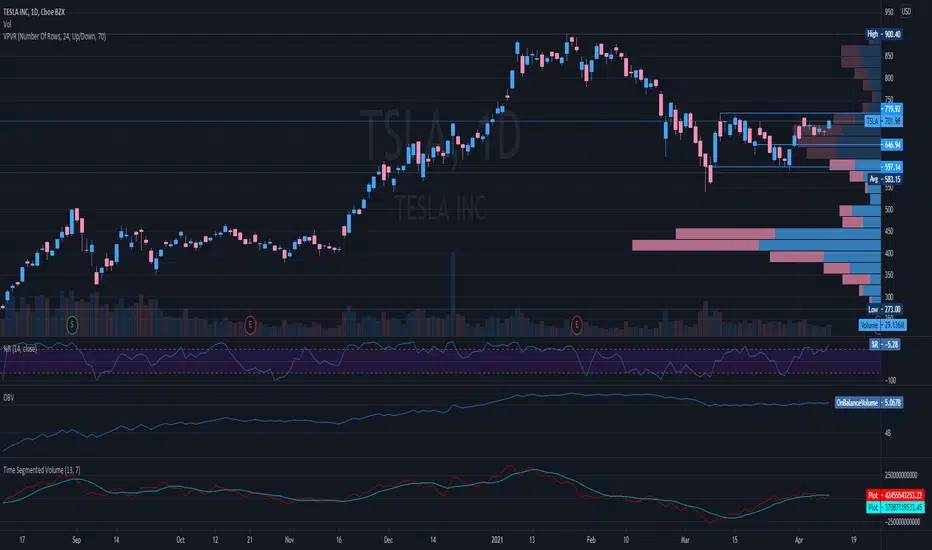
Task: Click the Dec label on the time axis
Action: pyautogui.click(x=388, y=540)
